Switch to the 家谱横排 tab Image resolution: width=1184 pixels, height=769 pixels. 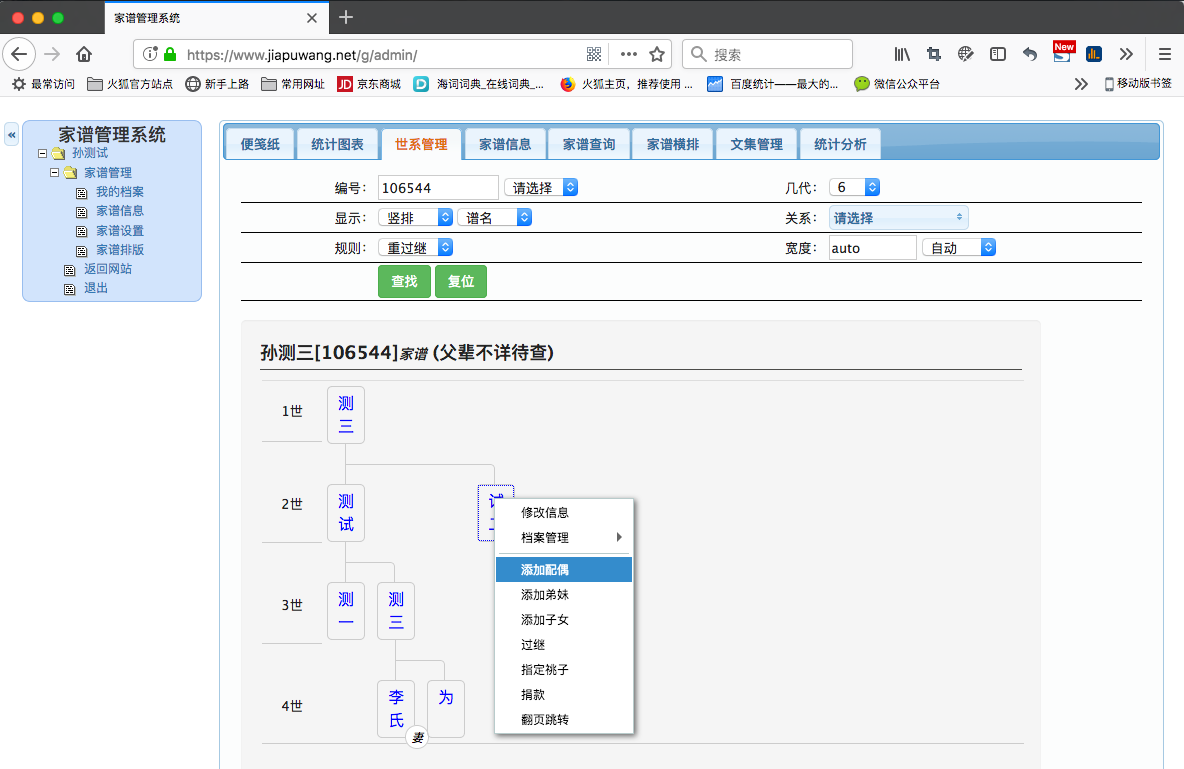coord(673,144)
